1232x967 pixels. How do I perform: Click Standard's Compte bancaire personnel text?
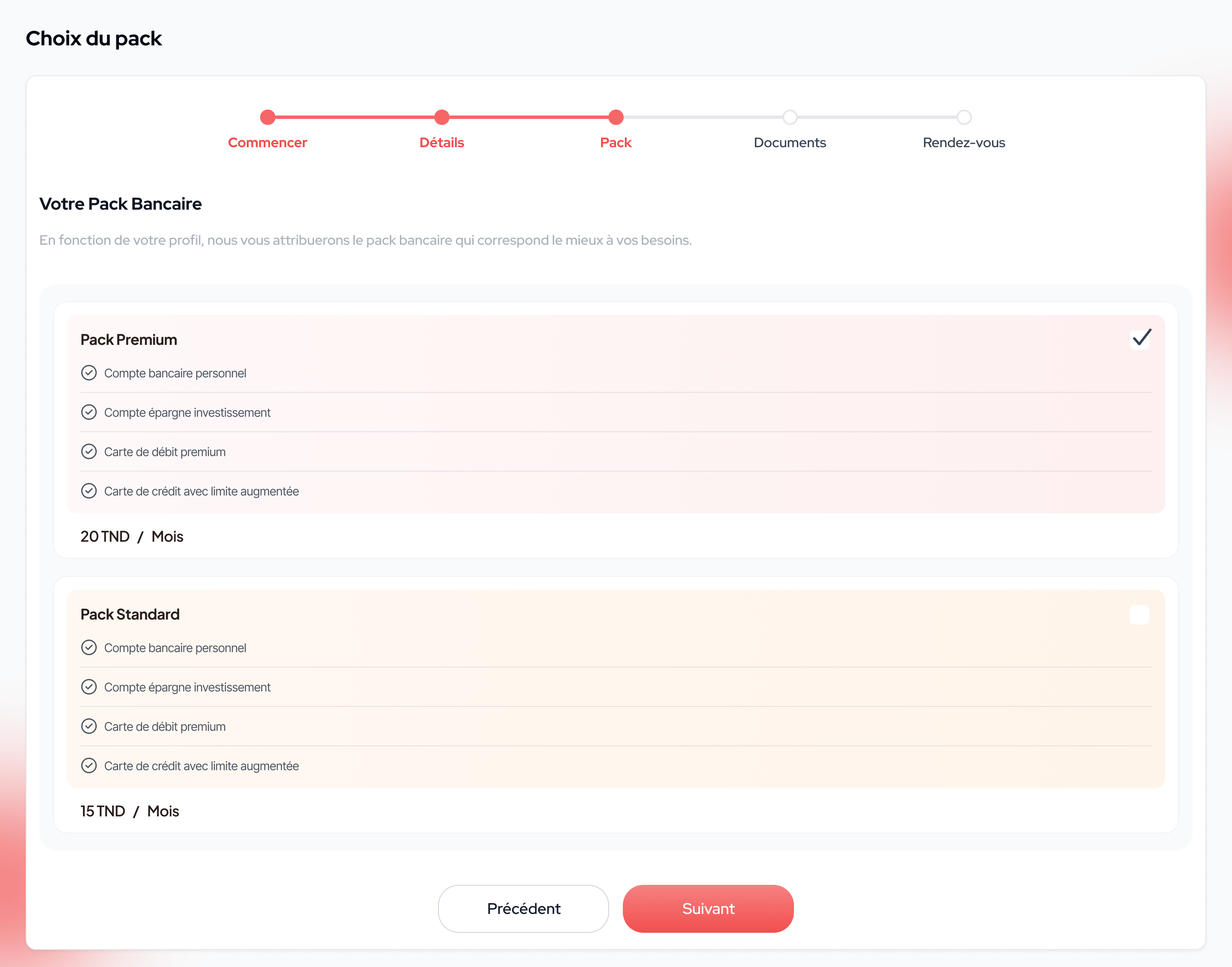click(x=175, y=648)
